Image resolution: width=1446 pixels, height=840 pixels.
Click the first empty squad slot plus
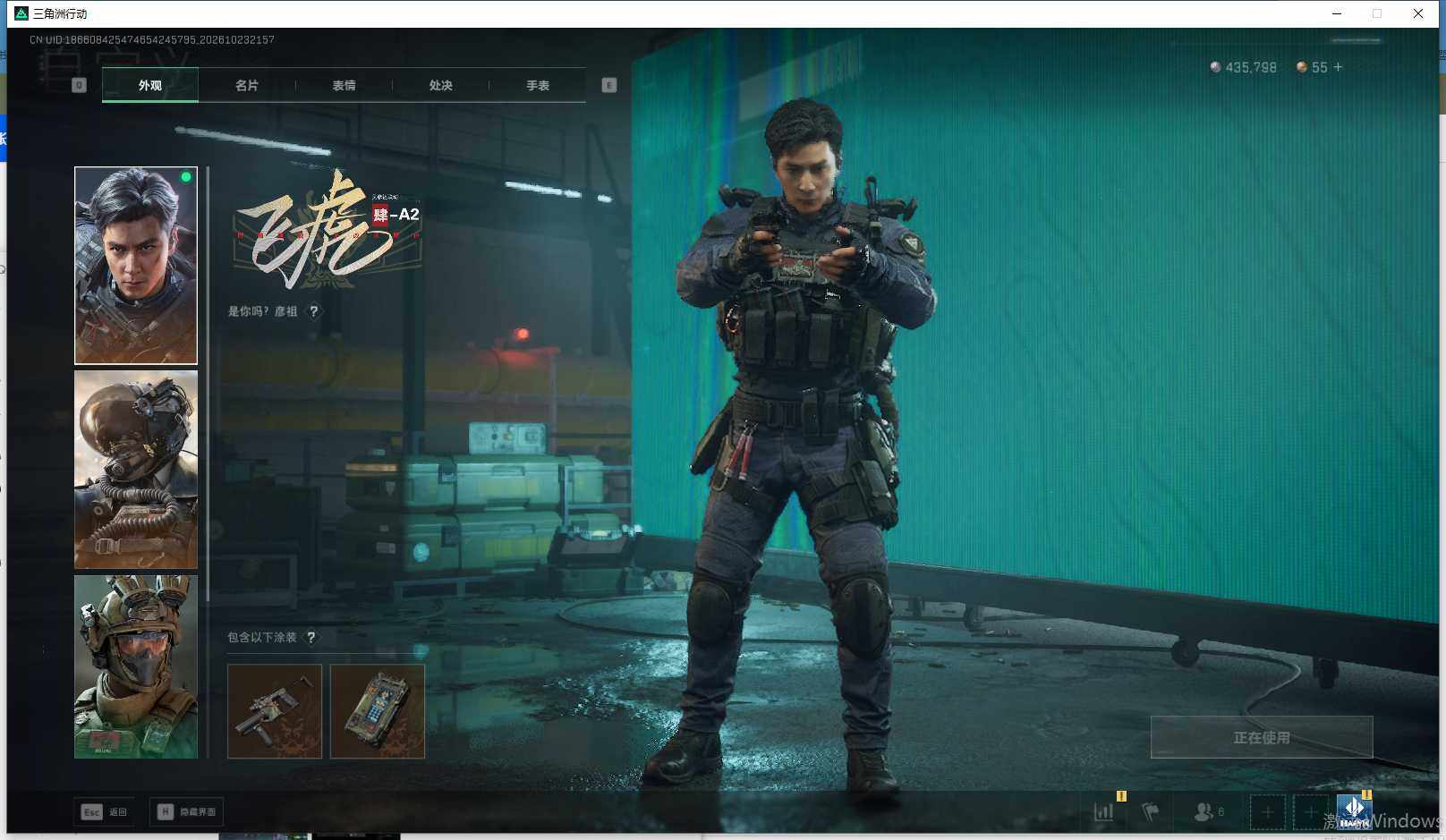[1267, 812]
